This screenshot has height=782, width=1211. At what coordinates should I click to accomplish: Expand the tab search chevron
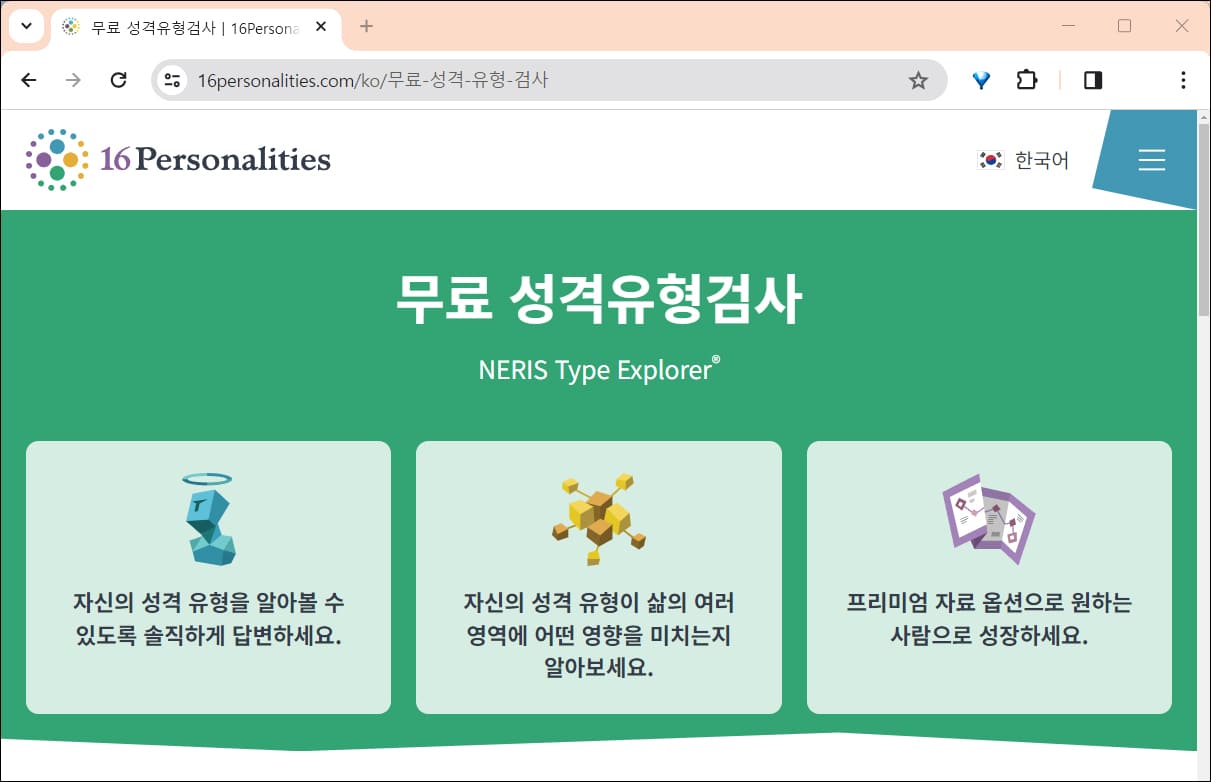click(x=25, y=26)
